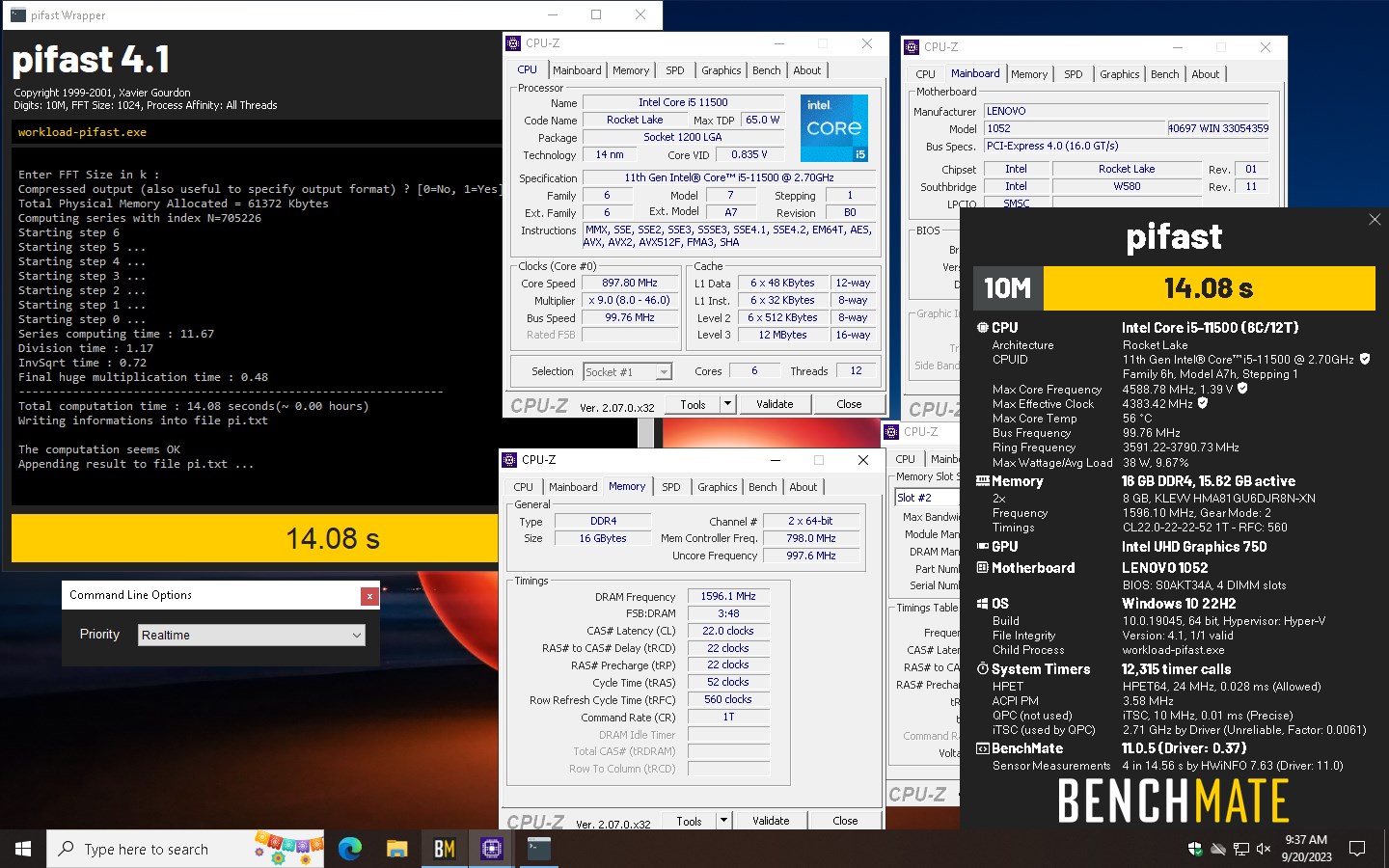The height and width of the screenshot is (868, 1389).
Task: Click the Core Speed 897.80 MHz value
Action: click(x=630, y=284)
